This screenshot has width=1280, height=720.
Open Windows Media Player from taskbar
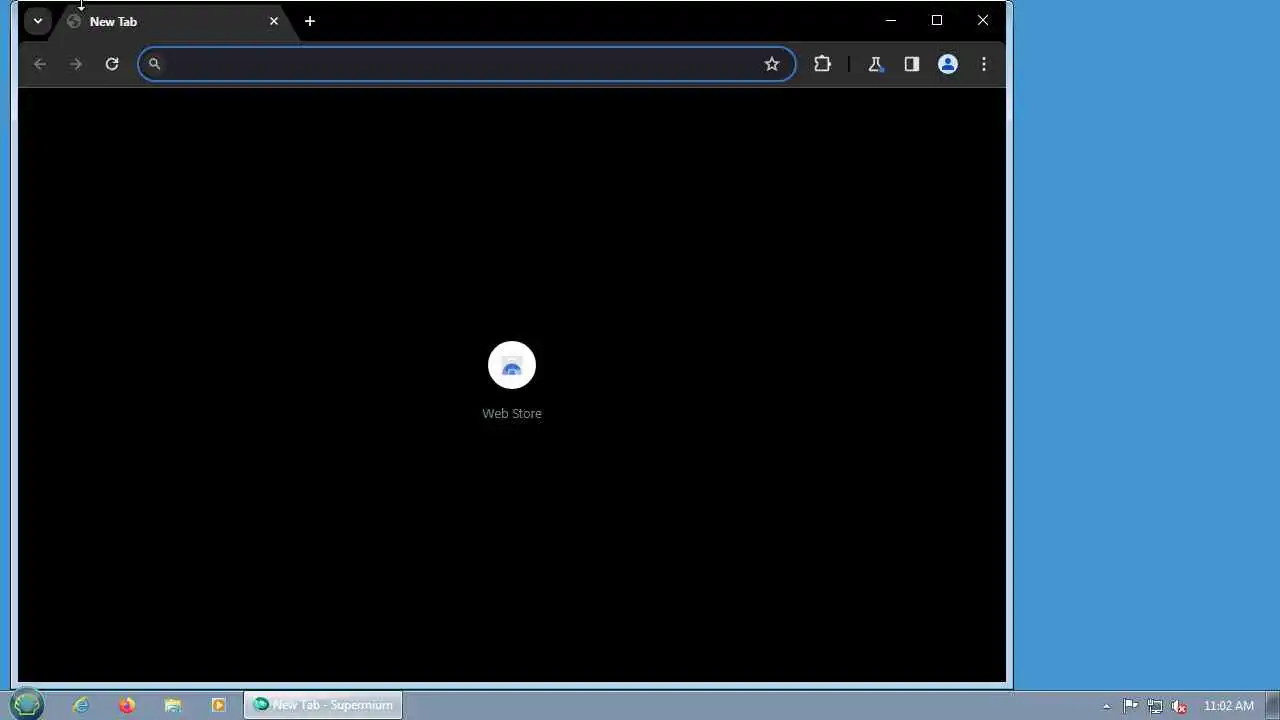(219, 705)
